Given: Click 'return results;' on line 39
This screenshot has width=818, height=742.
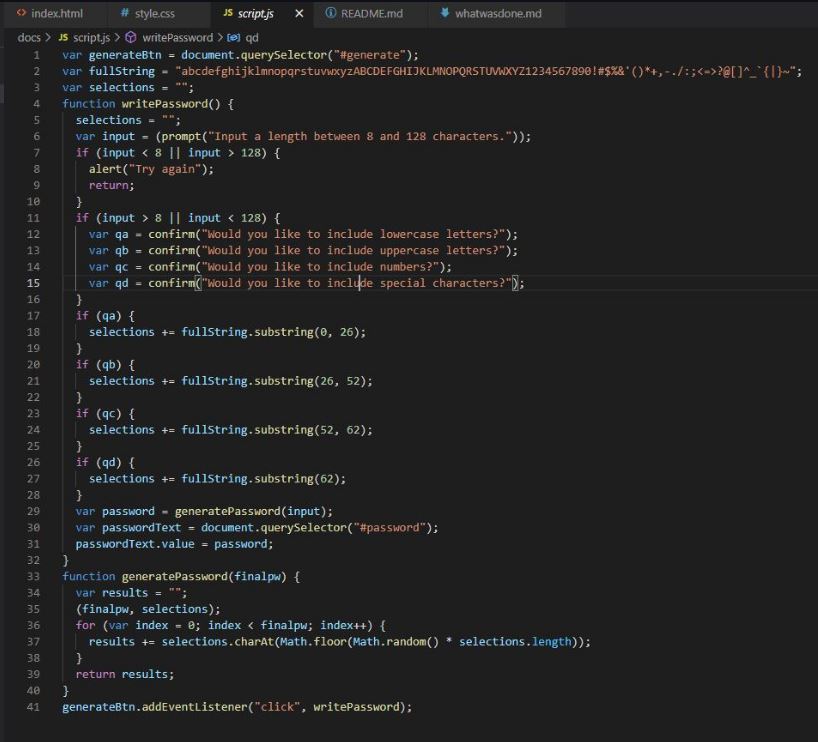Looking at the screenshot, I should pos(125,674).
